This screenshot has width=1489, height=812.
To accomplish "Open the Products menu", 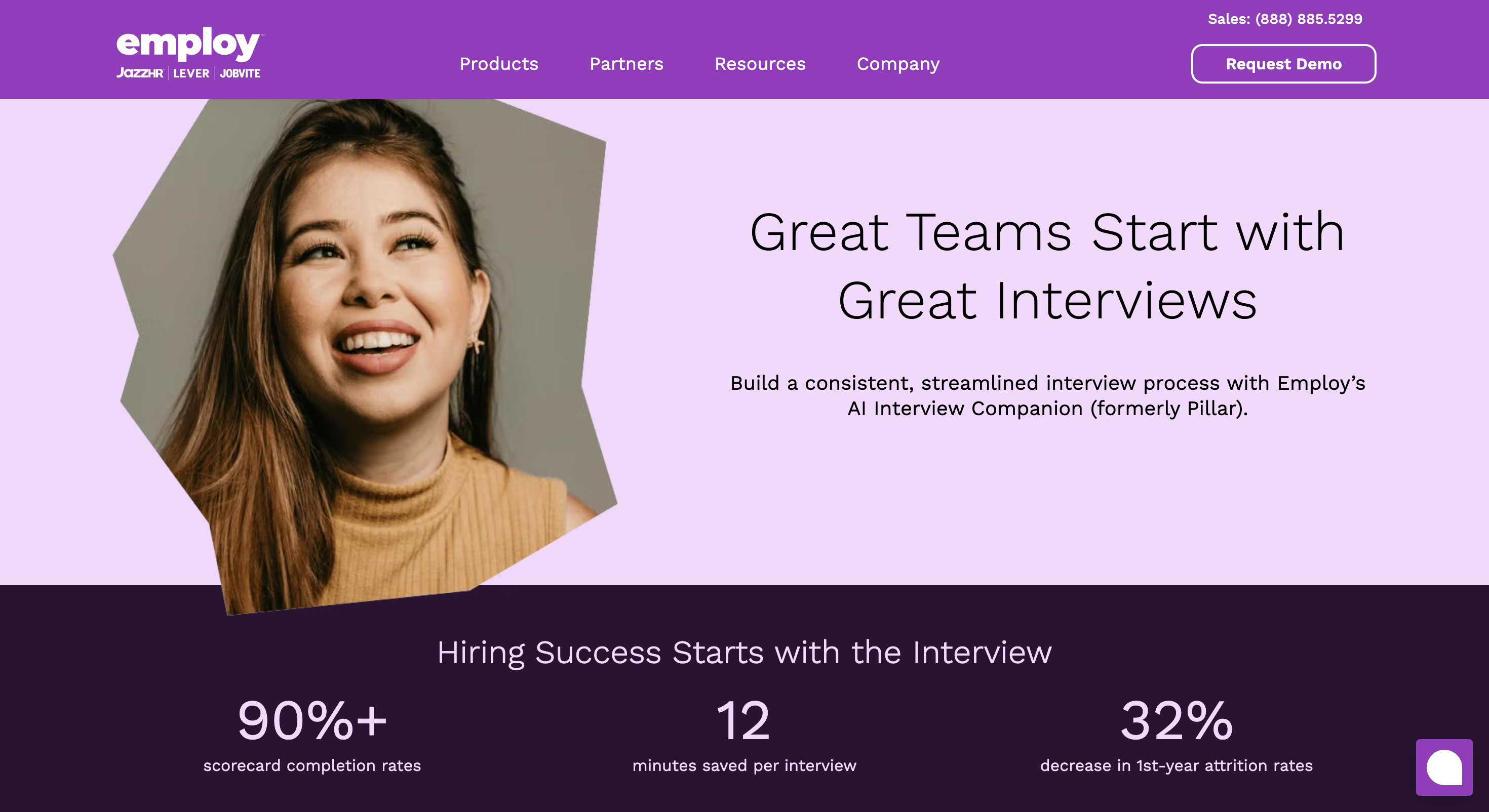I will point(499,64).
